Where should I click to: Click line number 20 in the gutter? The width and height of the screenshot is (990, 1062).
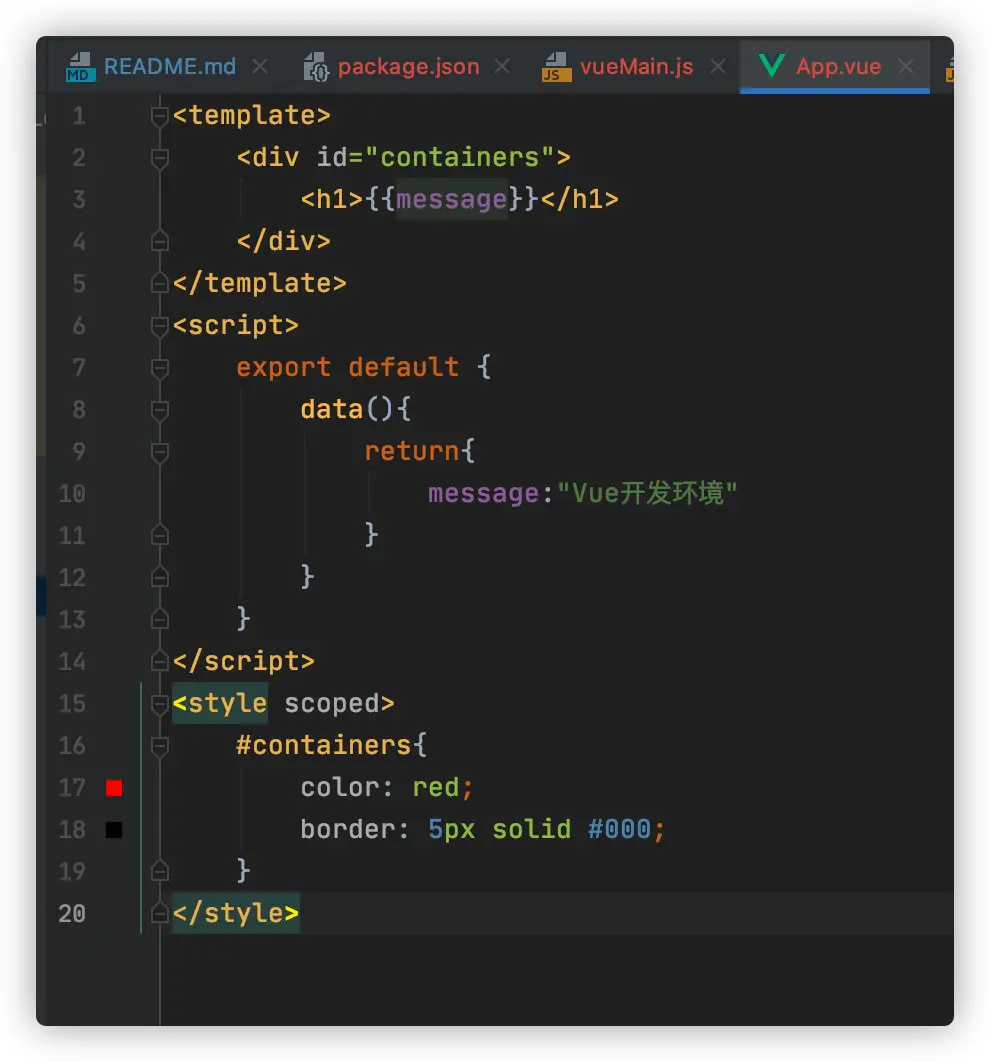72,914
